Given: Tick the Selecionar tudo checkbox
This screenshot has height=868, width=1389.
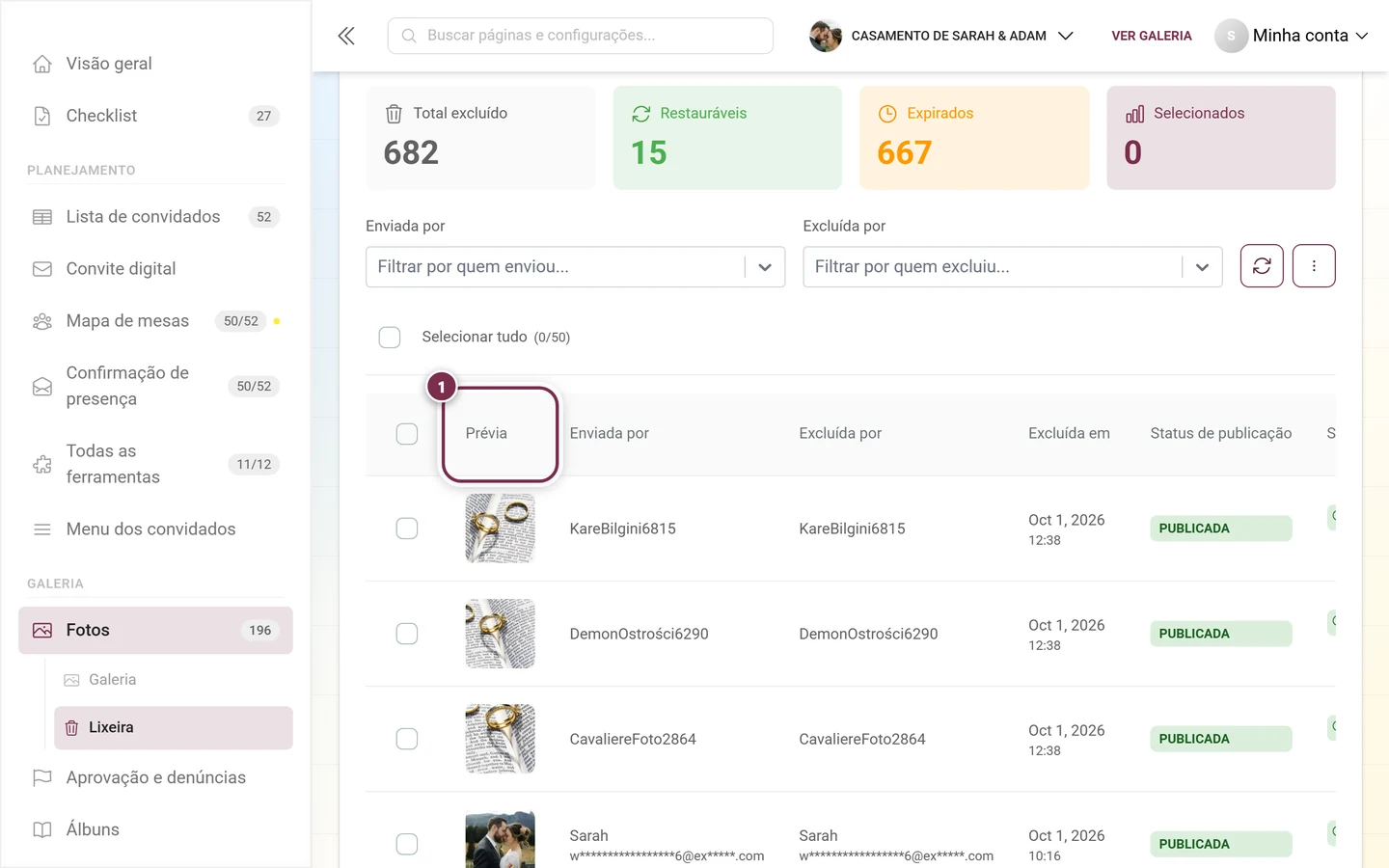Looking at the screenshot, I should [390, 338].
